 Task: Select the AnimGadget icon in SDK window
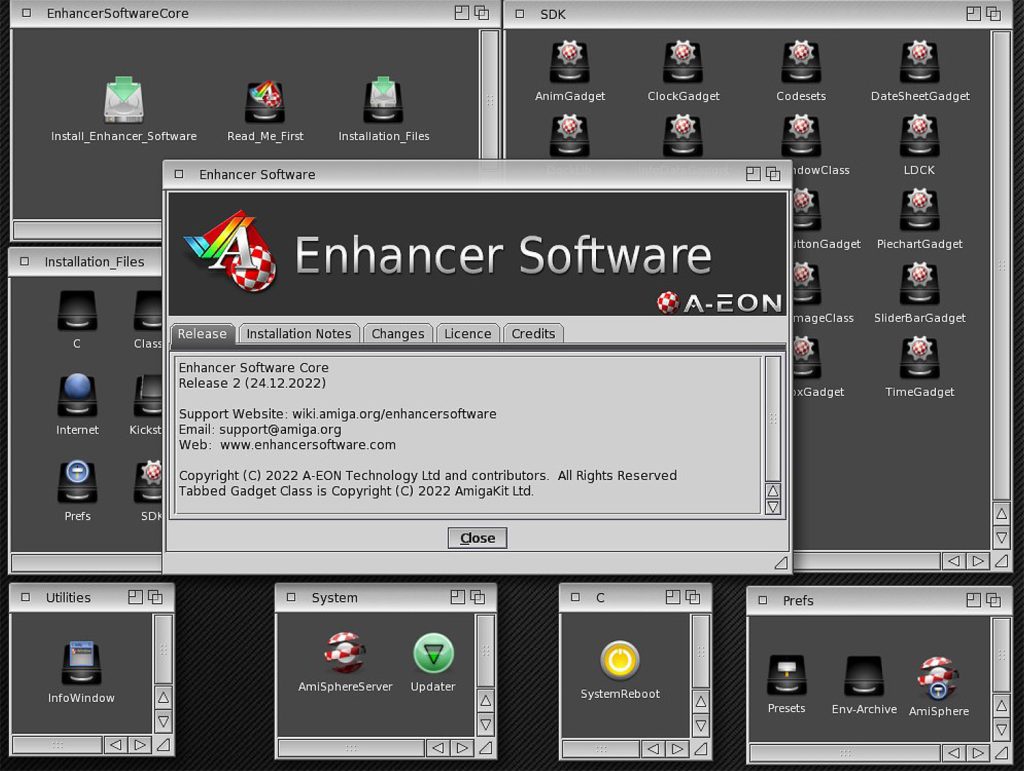pyautogui.click(x=569, y=61)
